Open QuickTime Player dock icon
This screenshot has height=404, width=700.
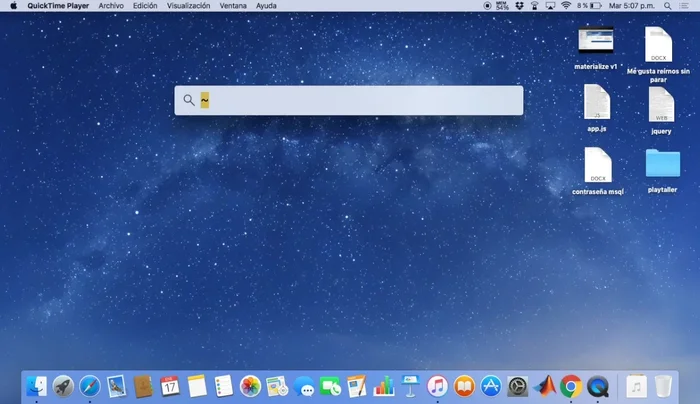(598, 385)
